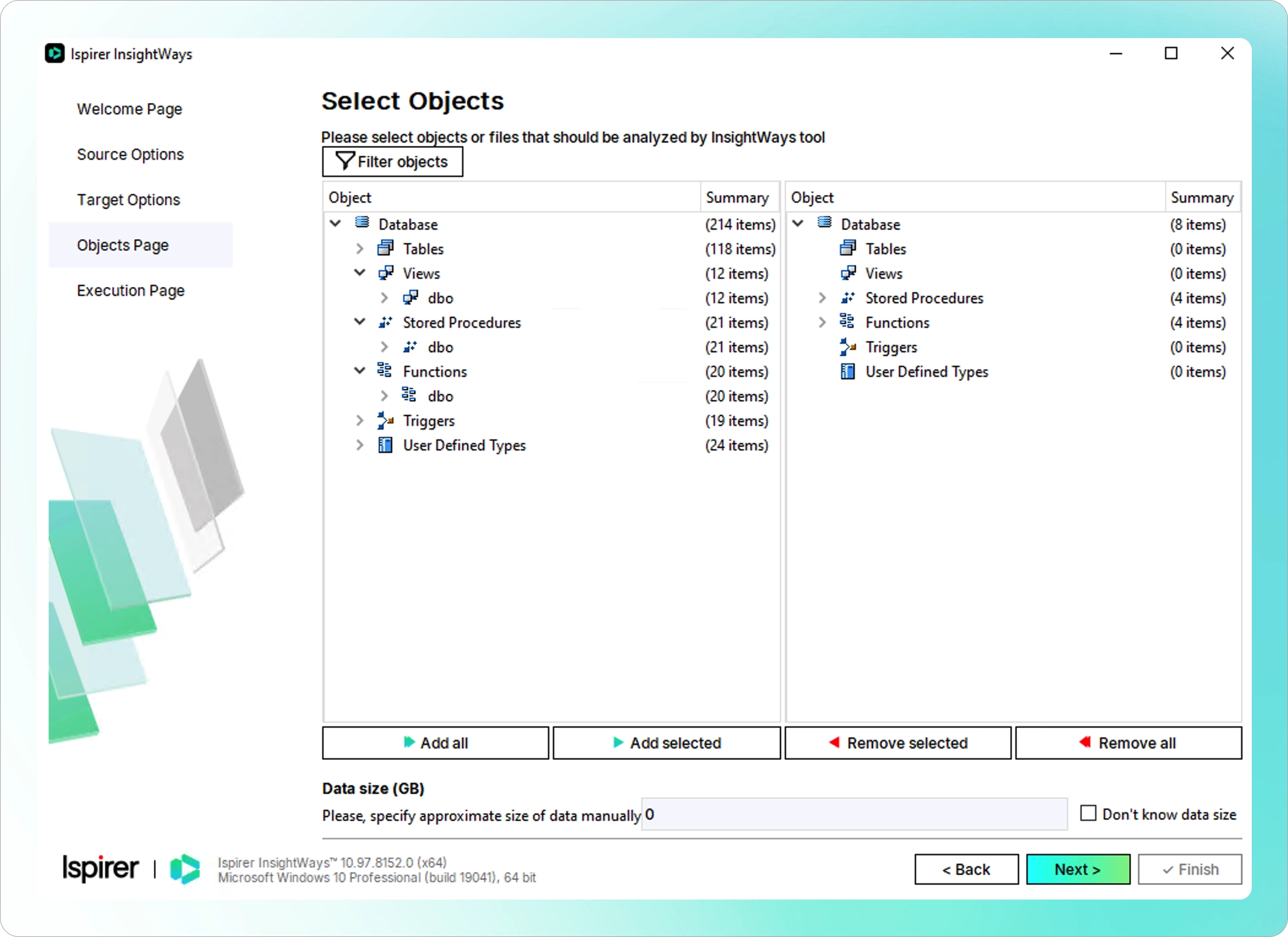Expand the Tables node in left tree
This screenshot has height=937, width=1288.
tap(360, 248)
